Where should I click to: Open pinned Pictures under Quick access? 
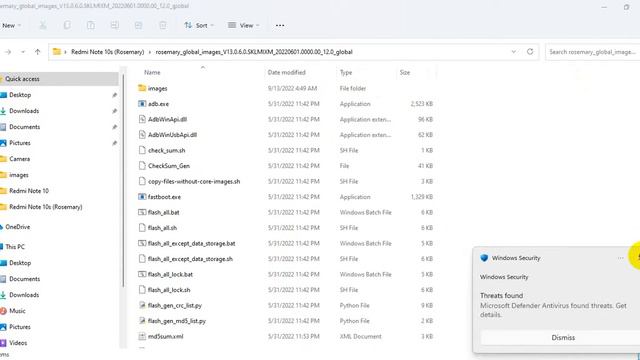point(20,143)
